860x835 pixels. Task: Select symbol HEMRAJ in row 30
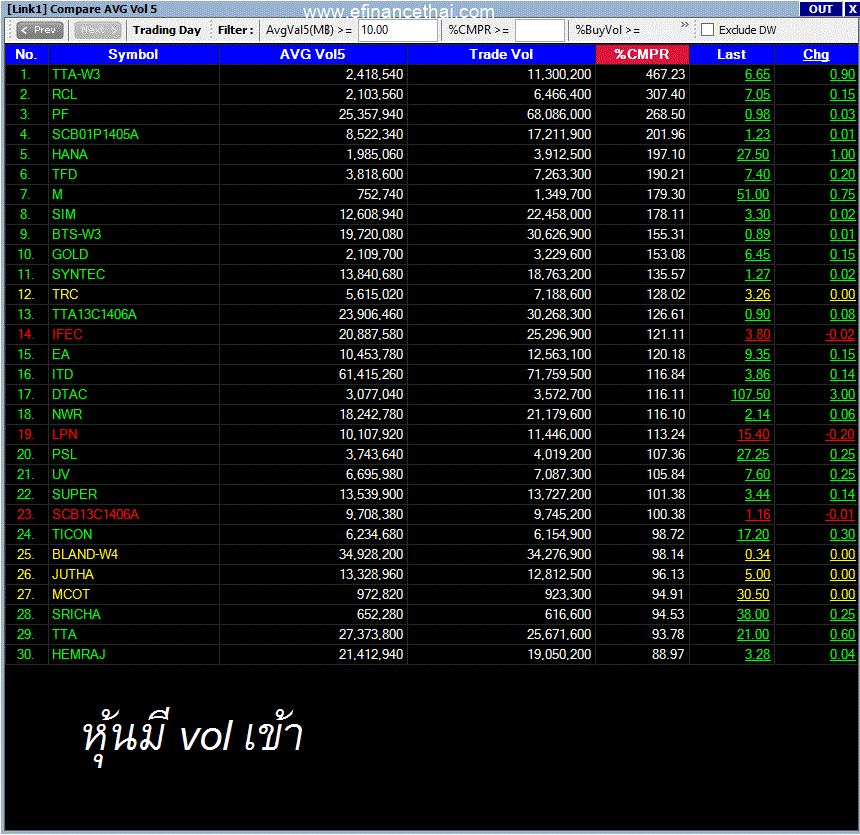79,655
